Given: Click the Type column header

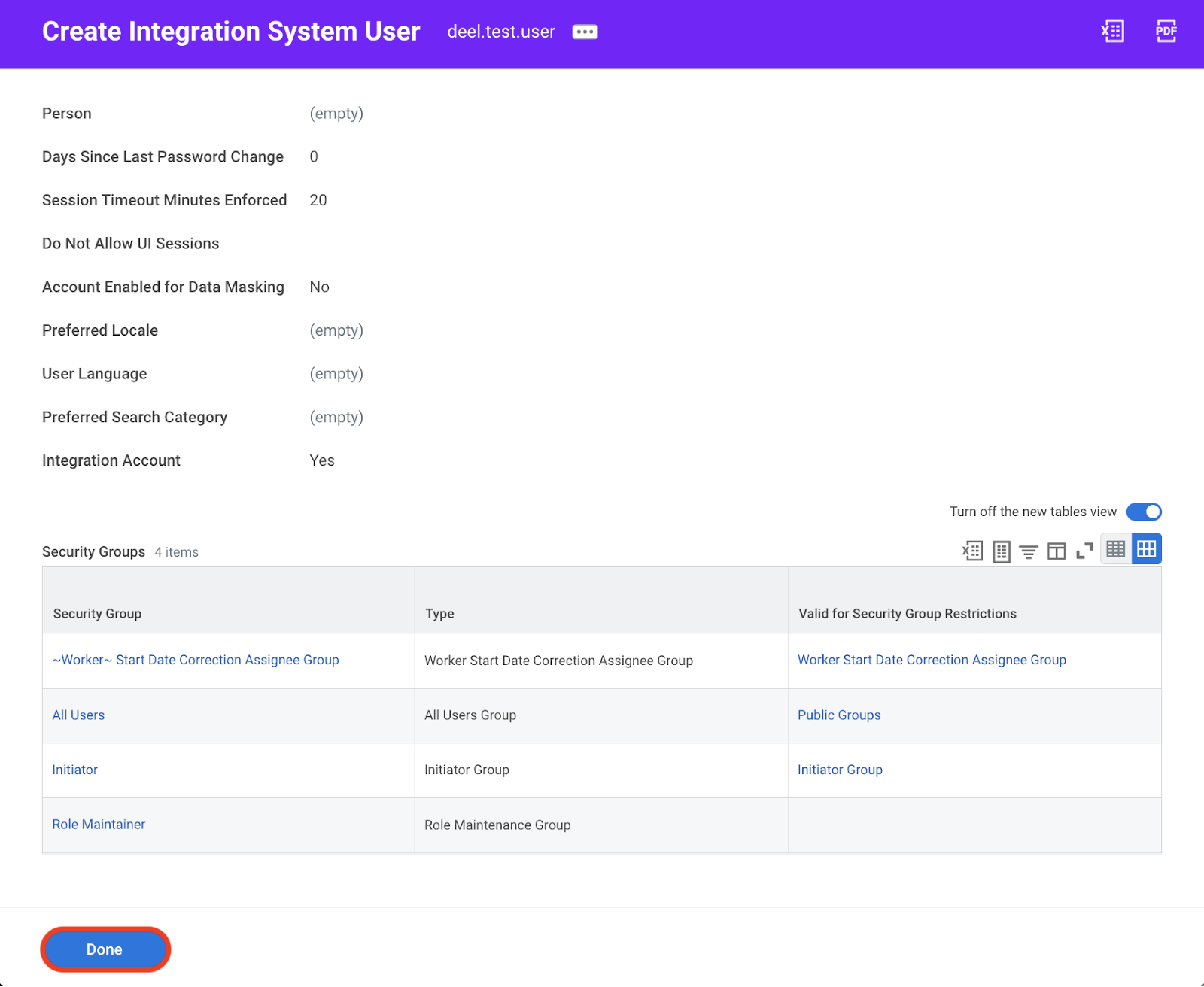Looking at the screenshot, I should click(x=439, y=613).
